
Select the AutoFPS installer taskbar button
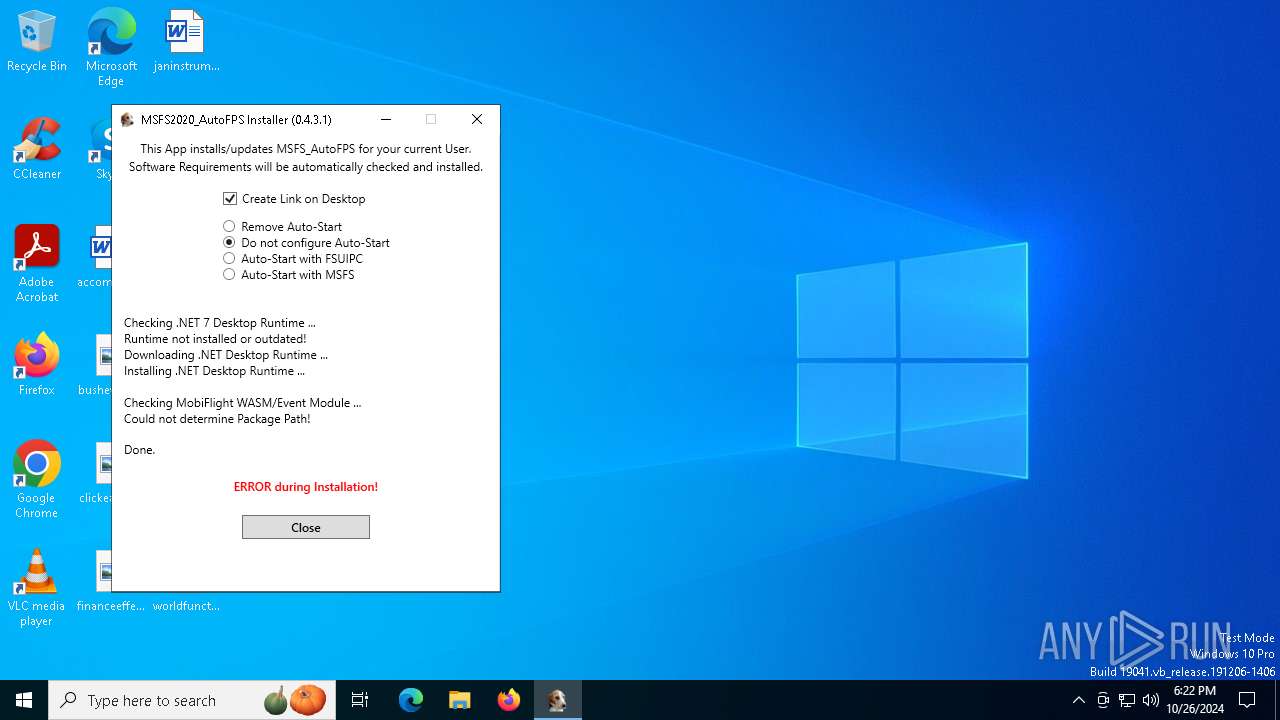(557, 700)
